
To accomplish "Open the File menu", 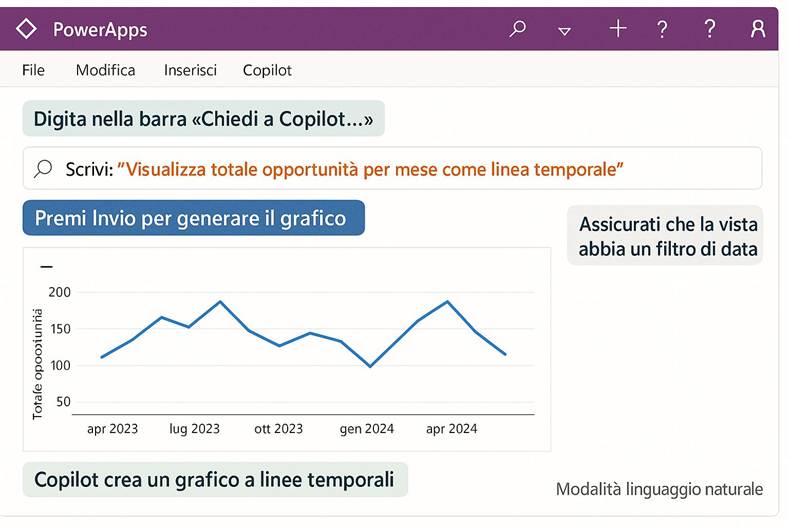I will coord(33,70).
